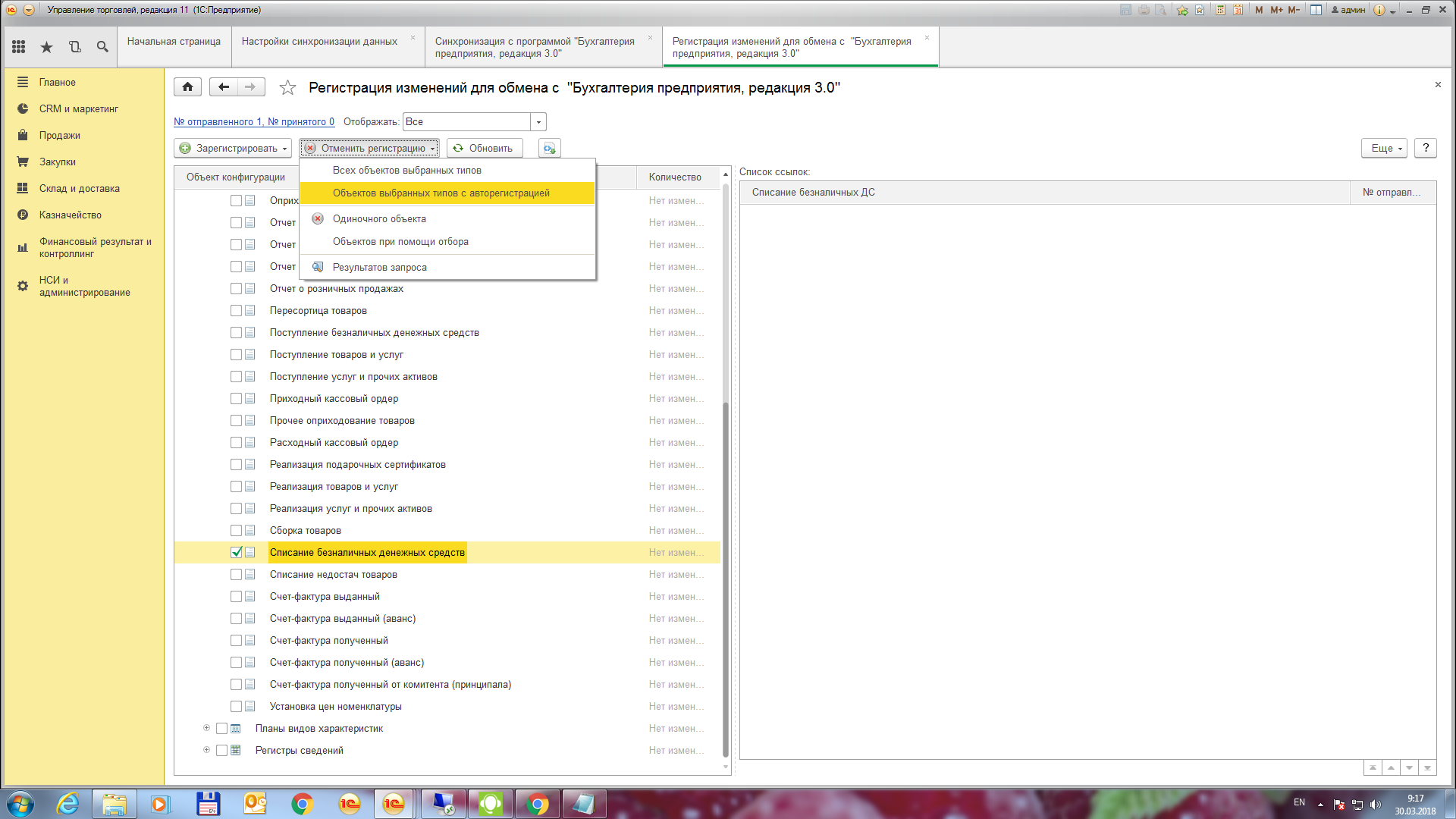1456x819 pixels.
Task: Click the M- memory subtract button
Action: [x=1294, y=10]
